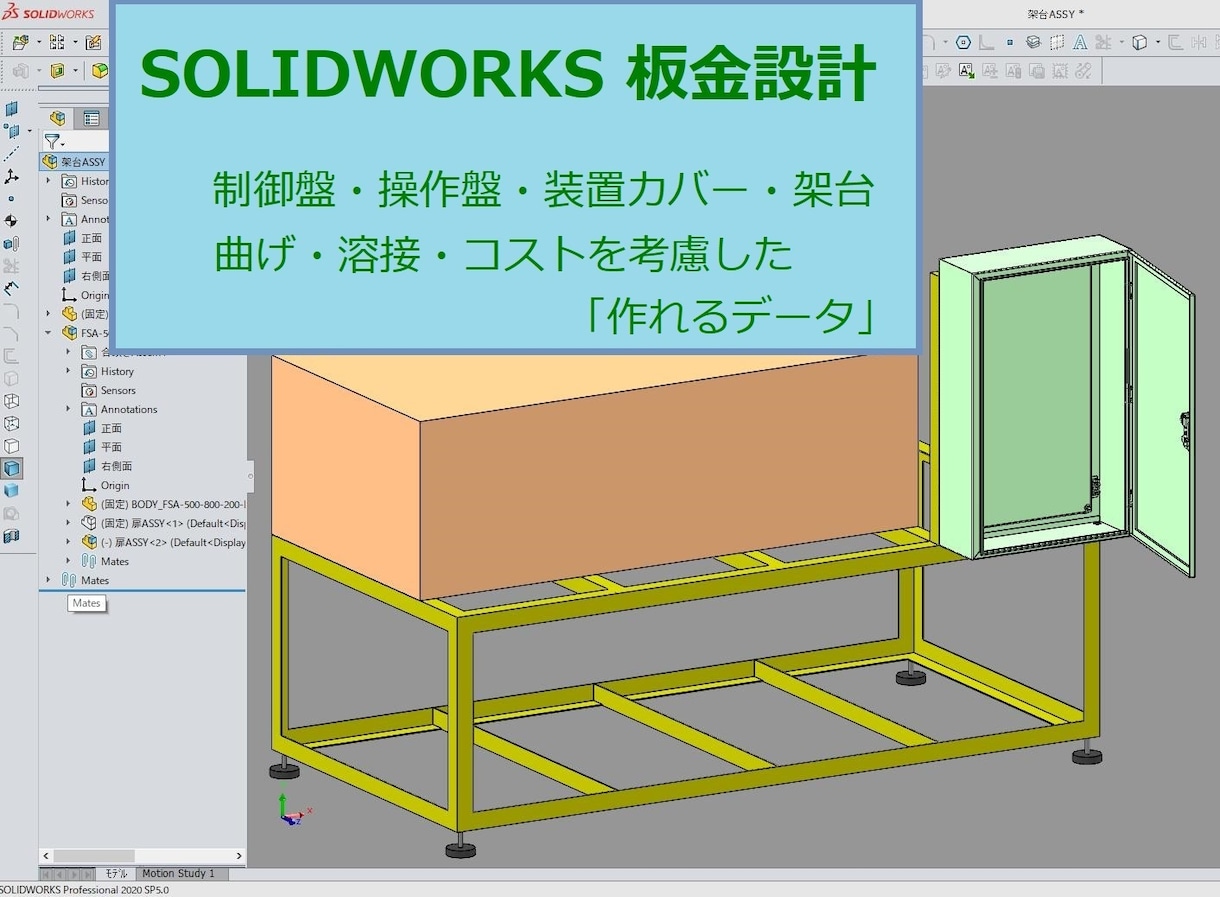The height and width of the screenshot is (897, 1220).
Task: Select the (固定) 扉ASSY<1> component
Action: coord(163,523)
